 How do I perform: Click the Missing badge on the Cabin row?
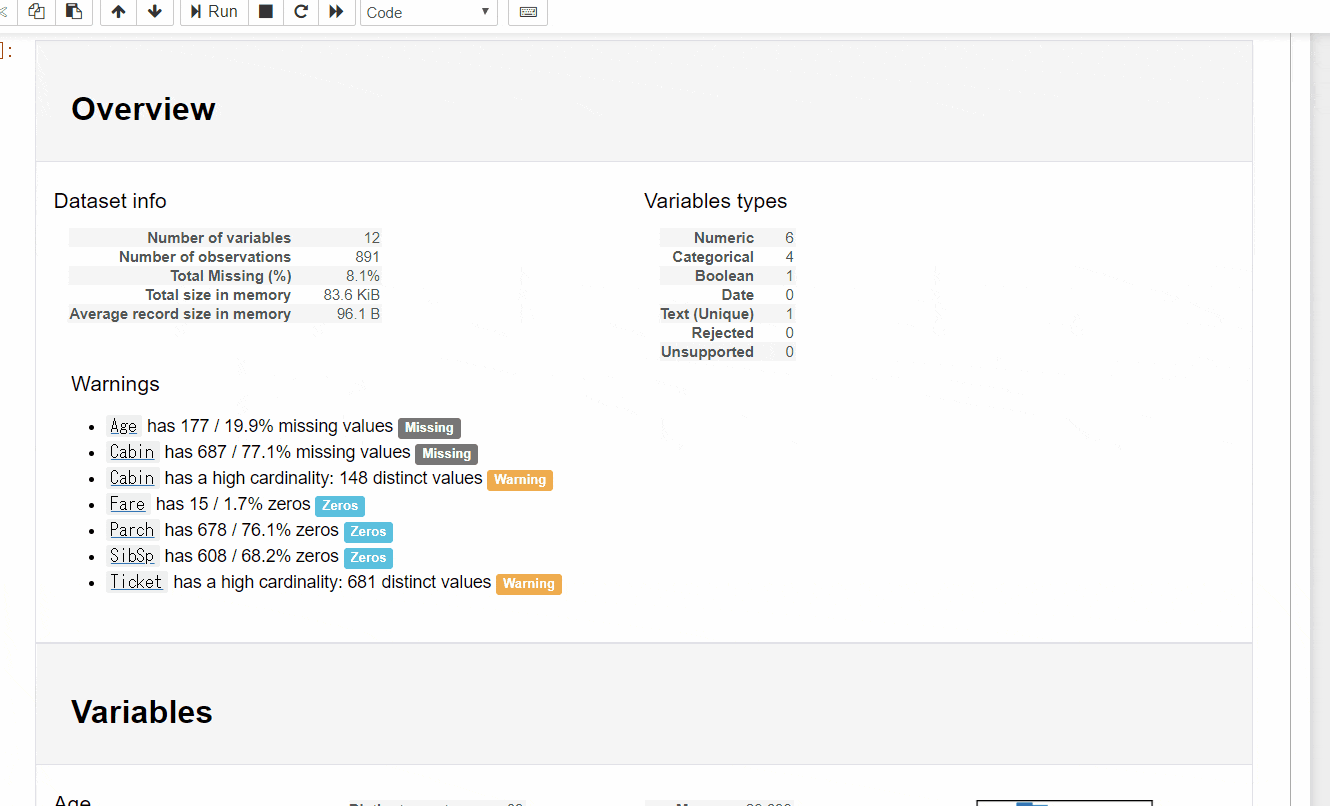click(x=446, y=454)
